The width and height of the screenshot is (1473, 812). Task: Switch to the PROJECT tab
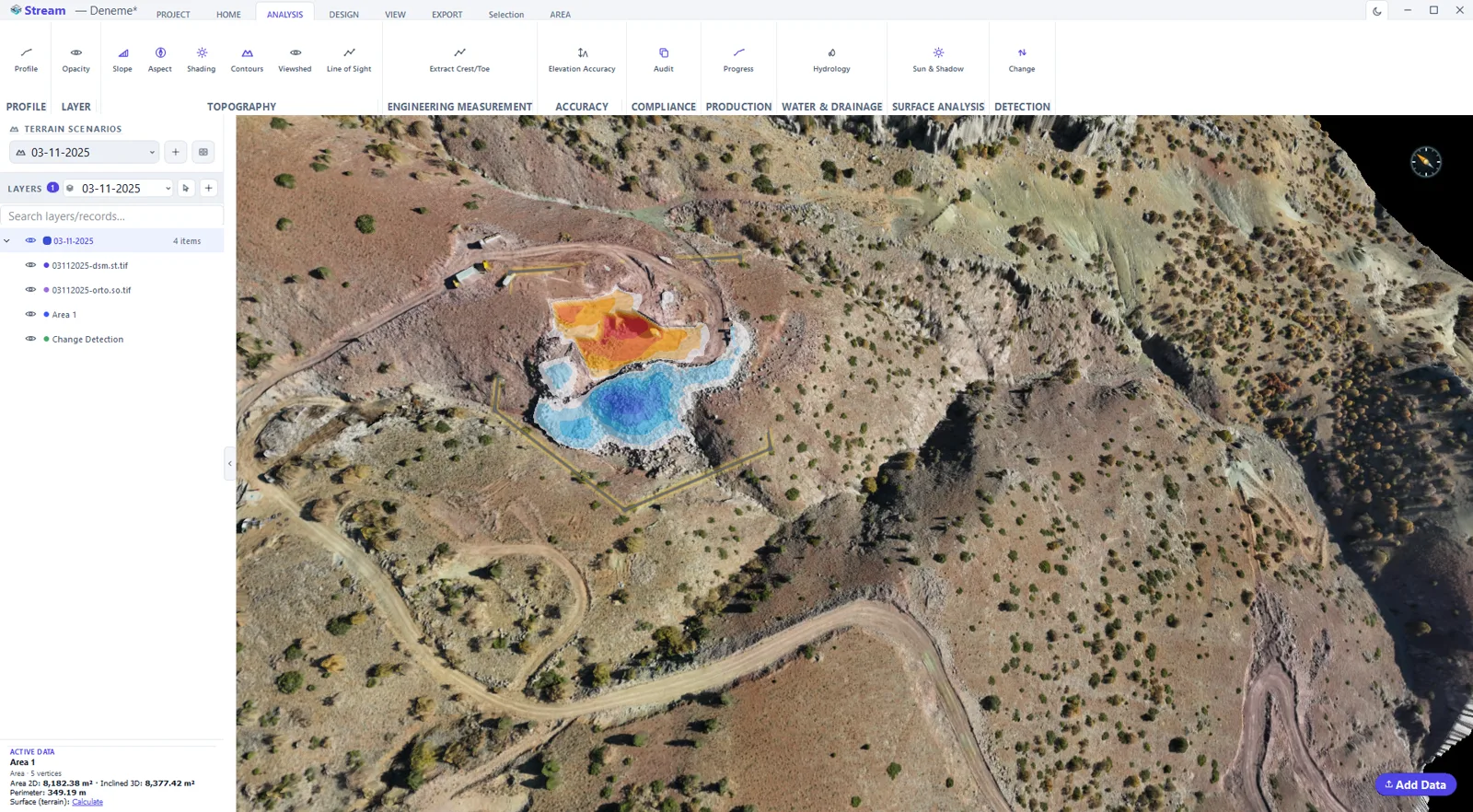tap(173, 15)
